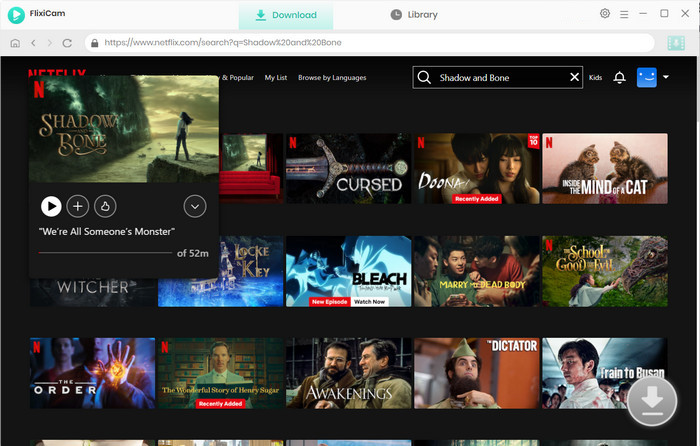Click the floating gray download button
Screen dimensions: 700x446
[652, 400]
